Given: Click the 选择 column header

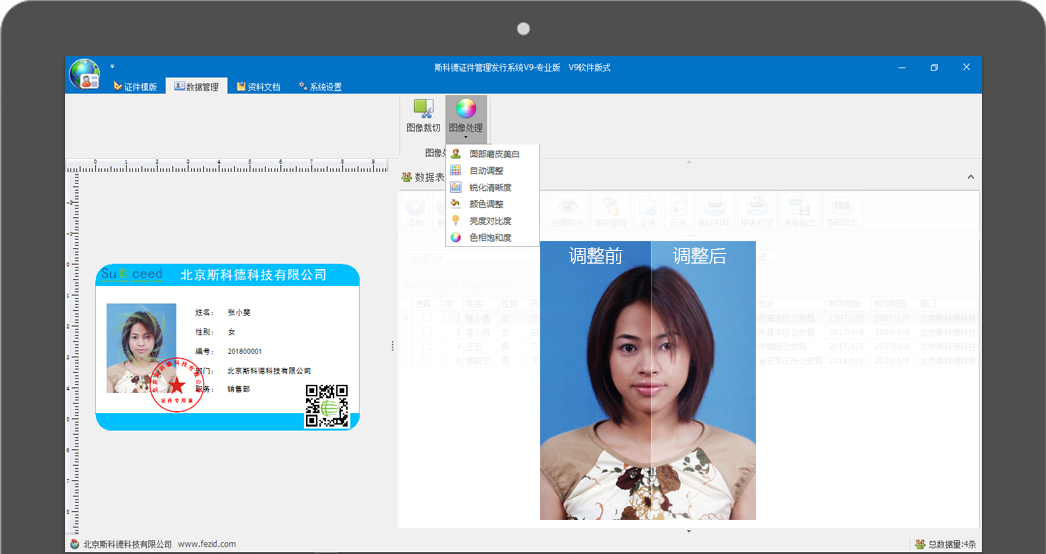Looking at the screenshot, I should [427, 304].
